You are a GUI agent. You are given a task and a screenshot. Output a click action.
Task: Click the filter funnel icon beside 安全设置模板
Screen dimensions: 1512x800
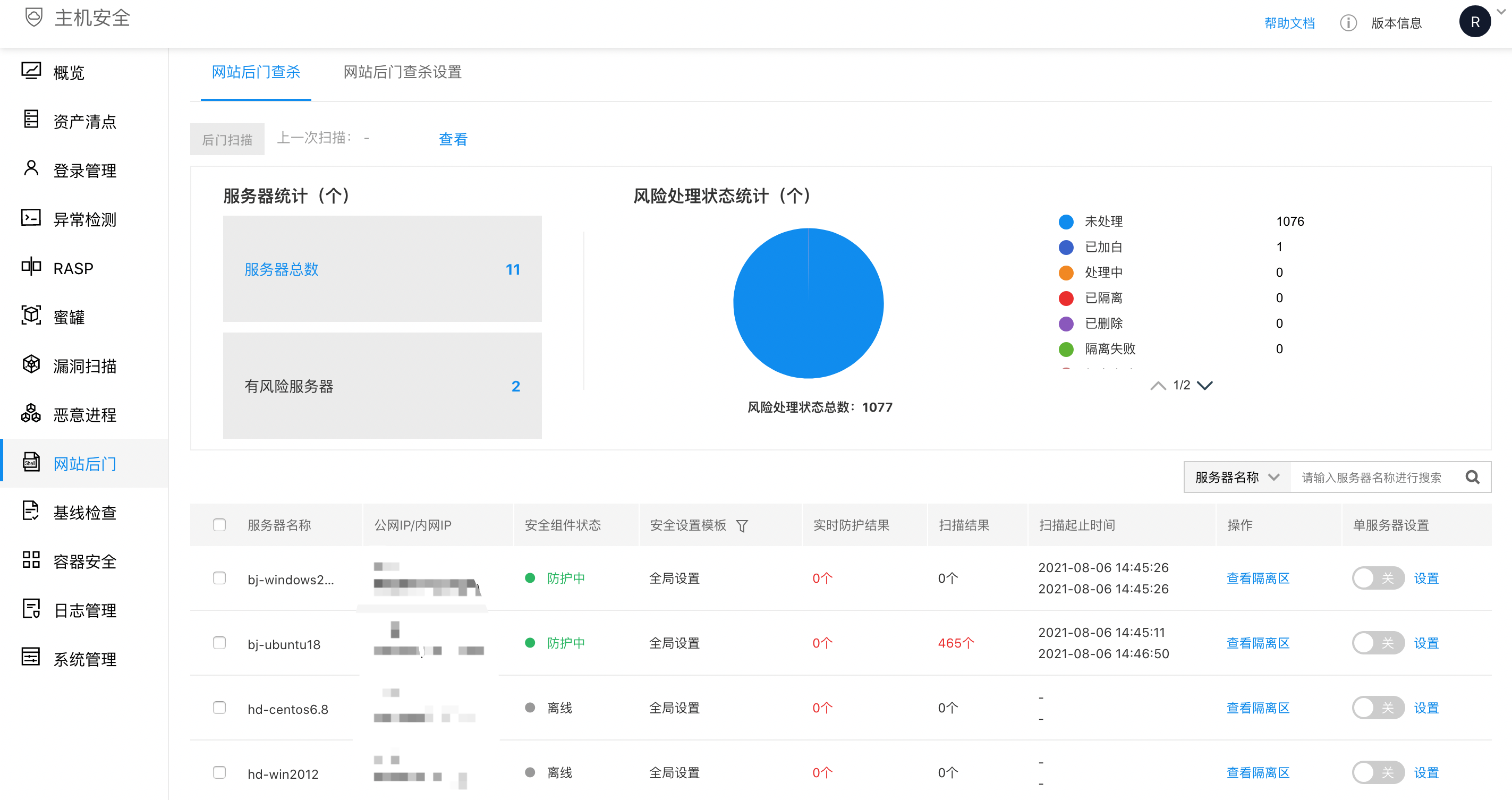tap(742, 526)
